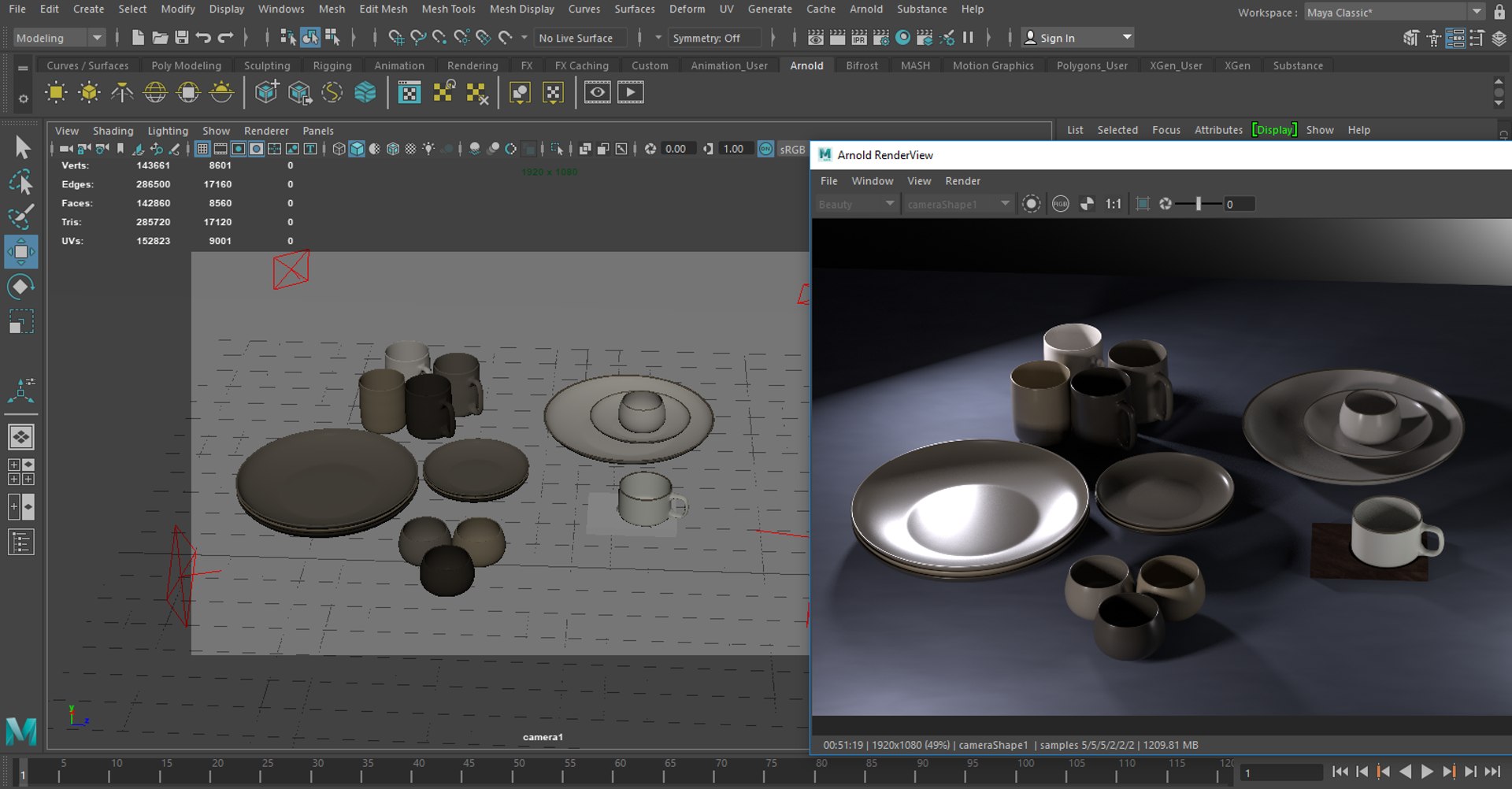This screenshot has height=789, width=1512.
Task: Open the Arnold menu in main menu bar
Action: click(865, 9)
